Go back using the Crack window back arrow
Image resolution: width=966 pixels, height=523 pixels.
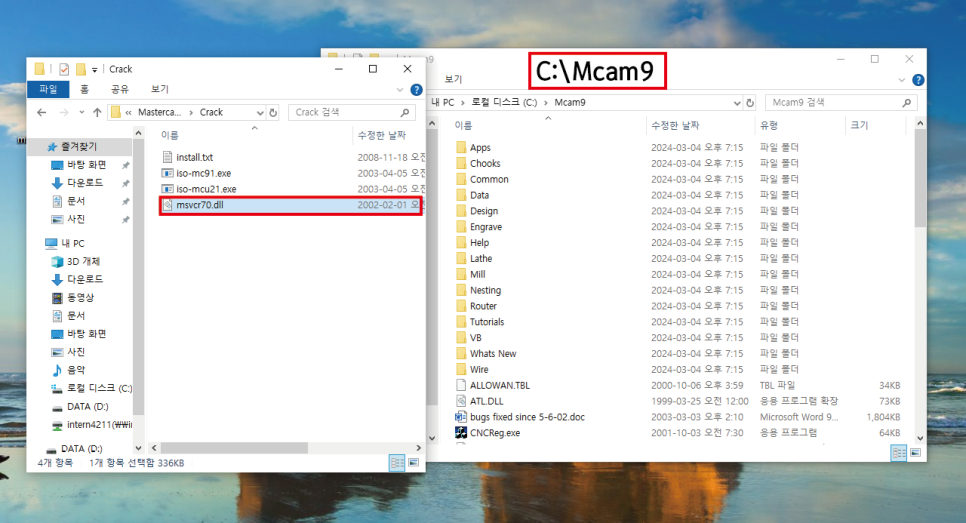pyautogui.click(x=41, y=112)
